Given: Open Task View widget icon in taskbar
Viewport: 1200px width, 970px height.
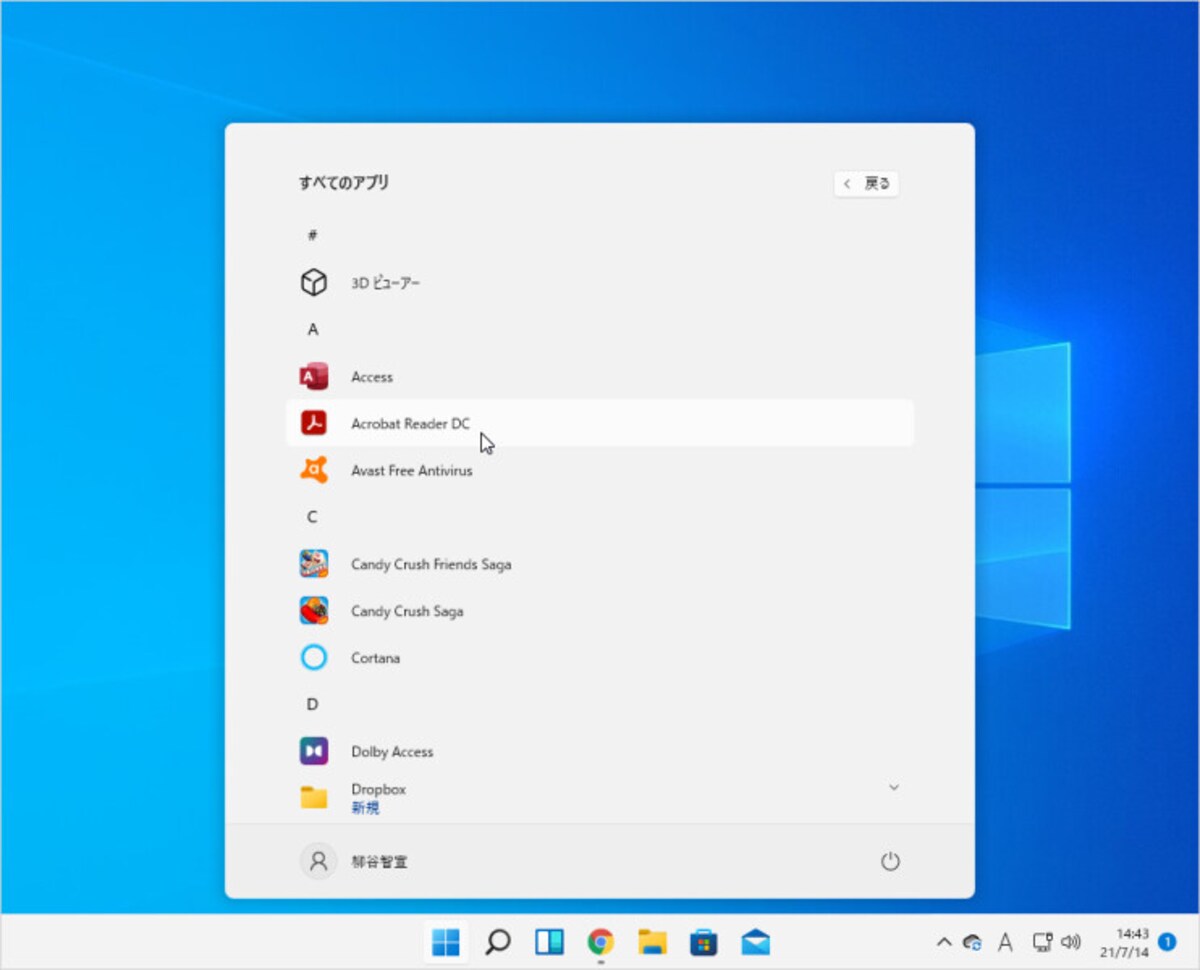Looking at the screenshot, I should [x=549, y=942].
